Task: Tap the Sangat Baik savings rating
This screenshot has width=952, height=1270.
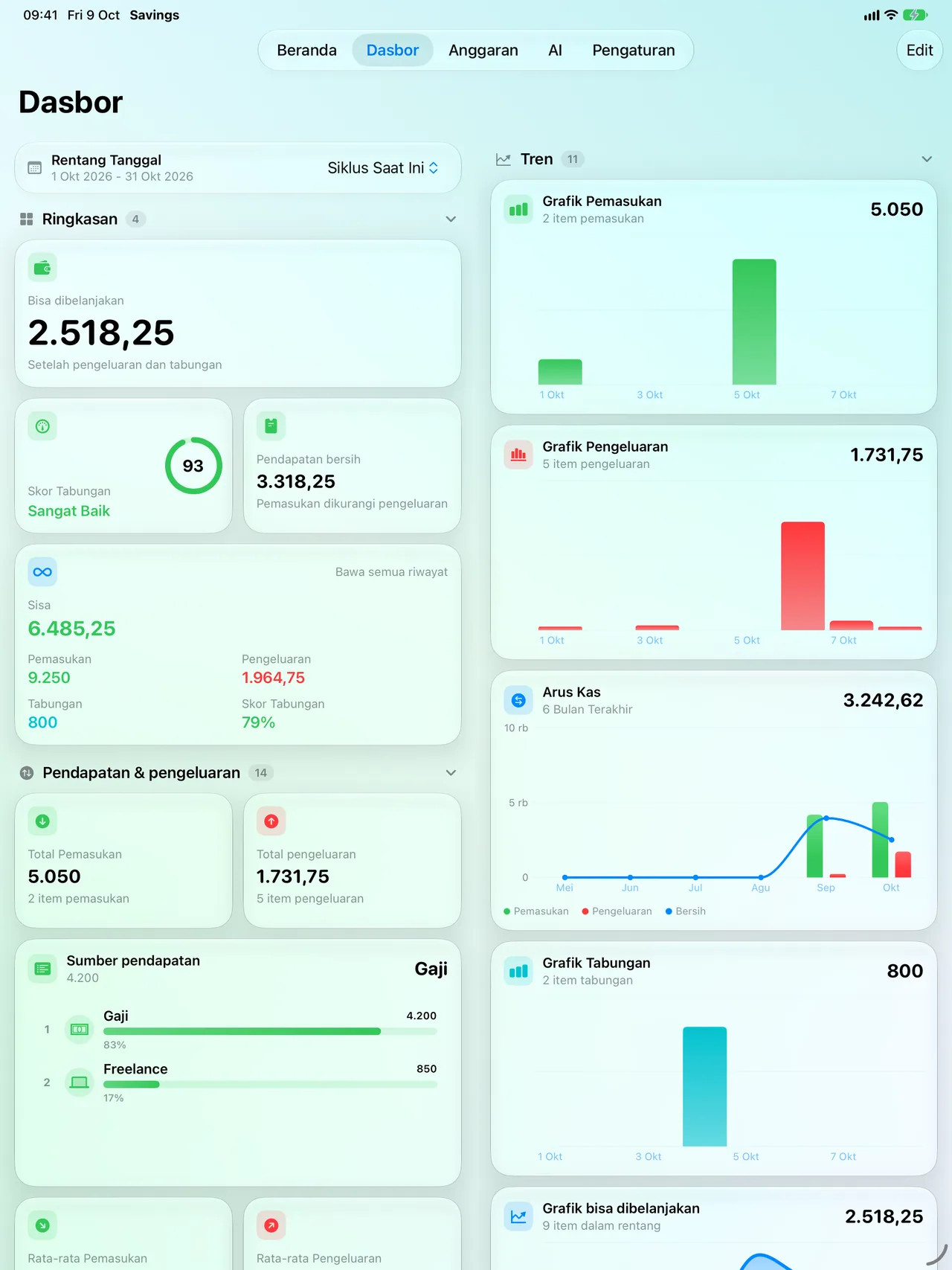Action: coord(68,511)
